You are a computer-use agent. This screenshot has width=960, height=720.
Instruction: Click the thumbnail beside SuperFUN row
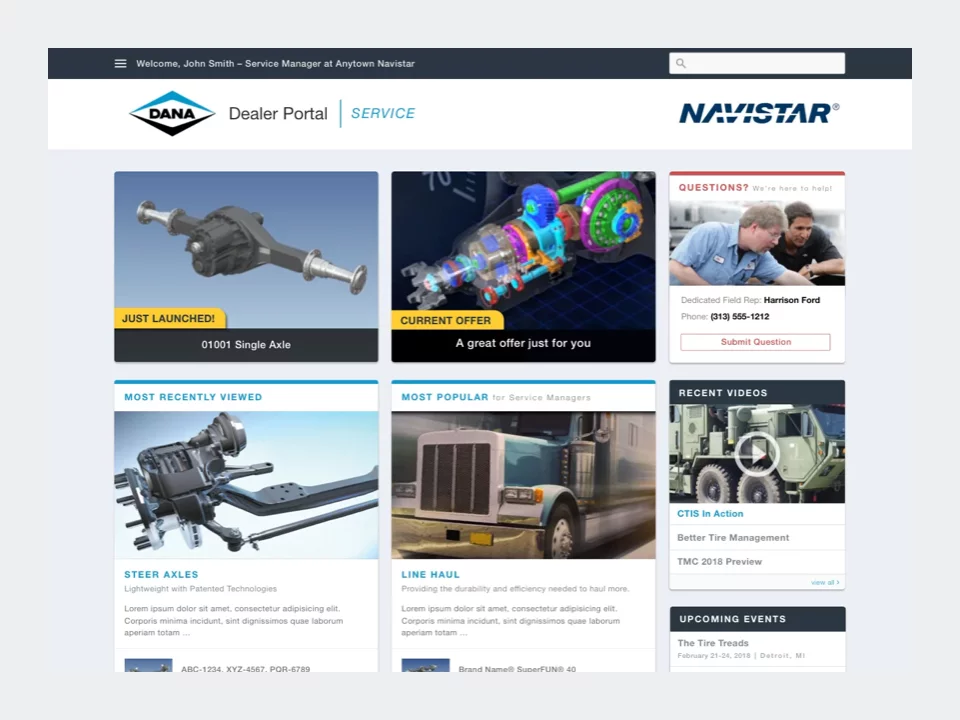click(426, 666)
